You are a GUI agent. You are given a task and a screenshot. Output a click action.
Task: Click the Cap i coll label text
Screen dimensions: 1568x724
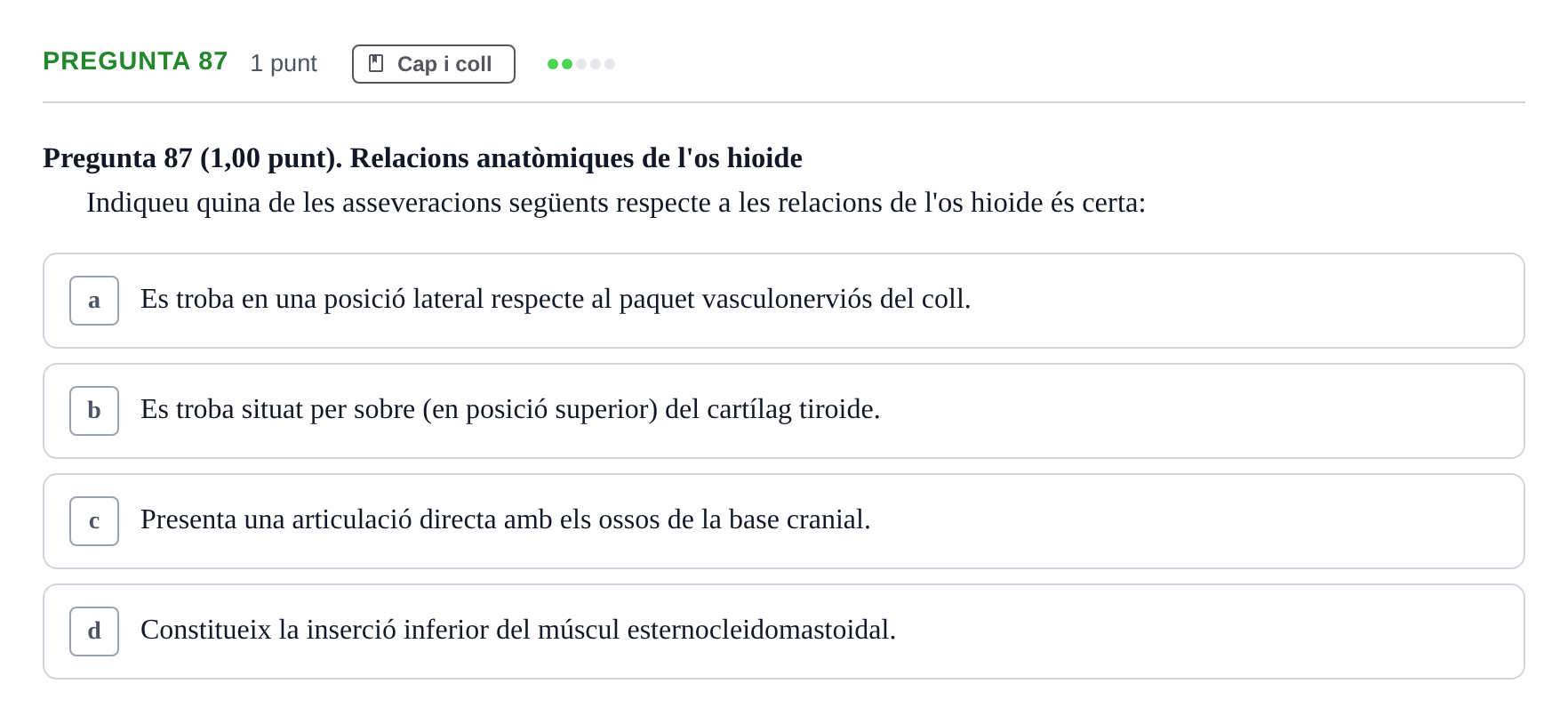444,64
